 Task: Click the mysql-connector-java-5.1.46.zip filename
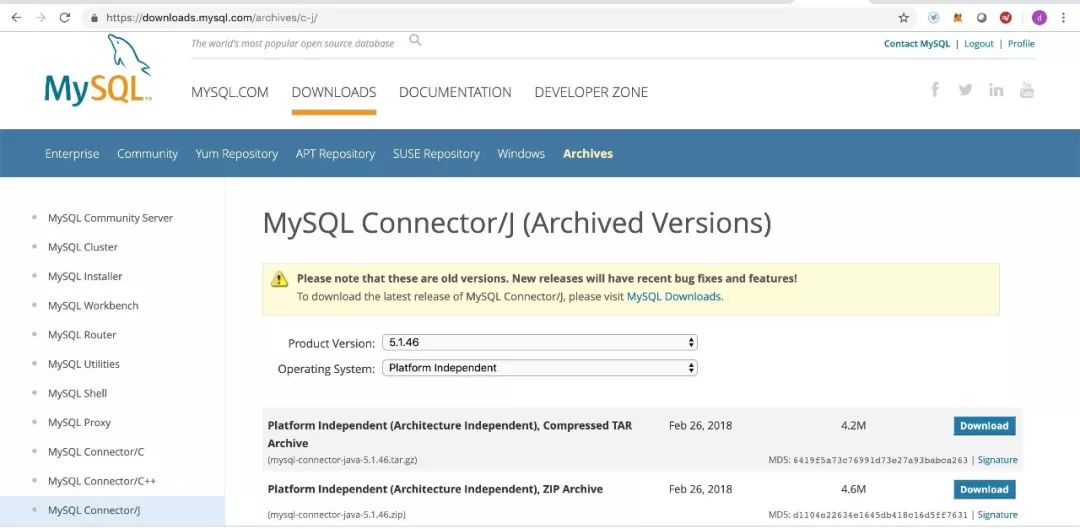(x=337, y=515)
